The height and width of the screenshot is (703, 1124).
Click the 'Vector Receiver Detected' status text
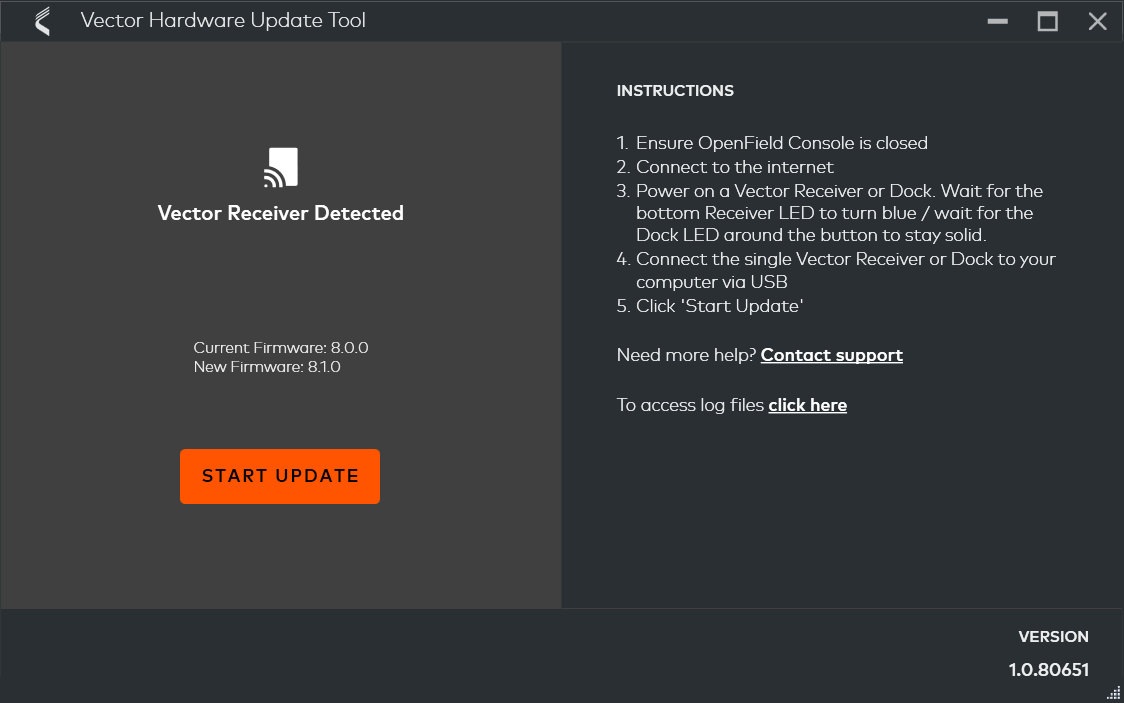click(x=281, y=213)
